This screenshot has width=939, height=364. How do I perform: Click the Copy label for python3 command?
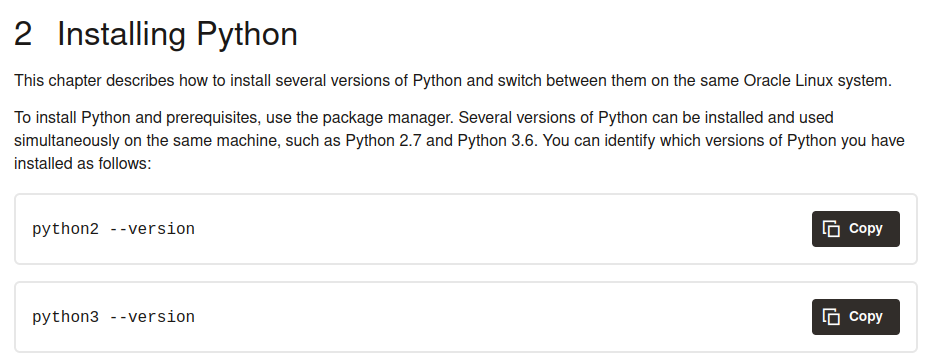pyautogui.click(x=865, y=317)
